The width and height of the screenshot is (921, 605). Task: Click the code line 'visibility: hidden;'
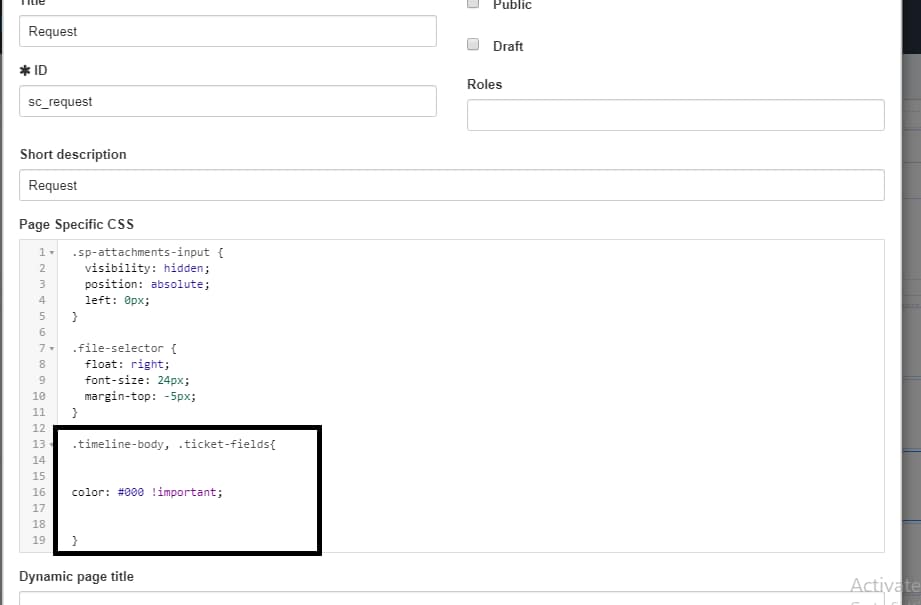click(147, 268)
